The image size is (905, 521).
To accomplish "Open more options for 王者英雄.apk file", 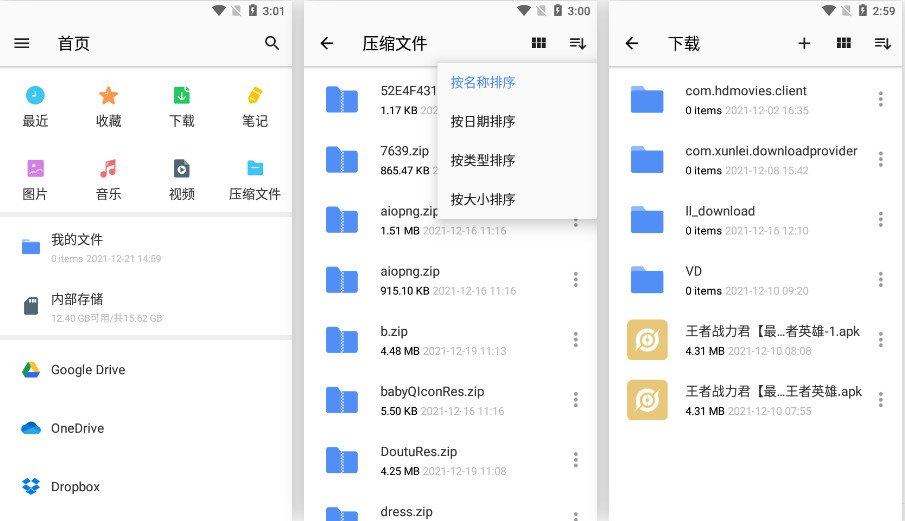I will pos(881,400).
